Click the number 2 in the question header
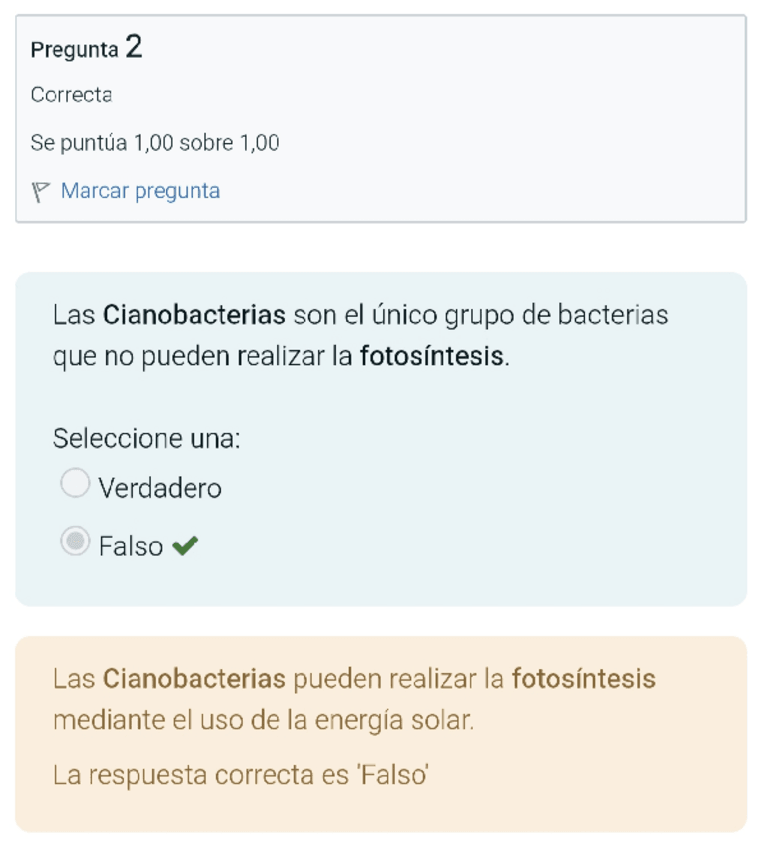The height and width of the screenshot is (848, 760). click(x=134, y=46)
